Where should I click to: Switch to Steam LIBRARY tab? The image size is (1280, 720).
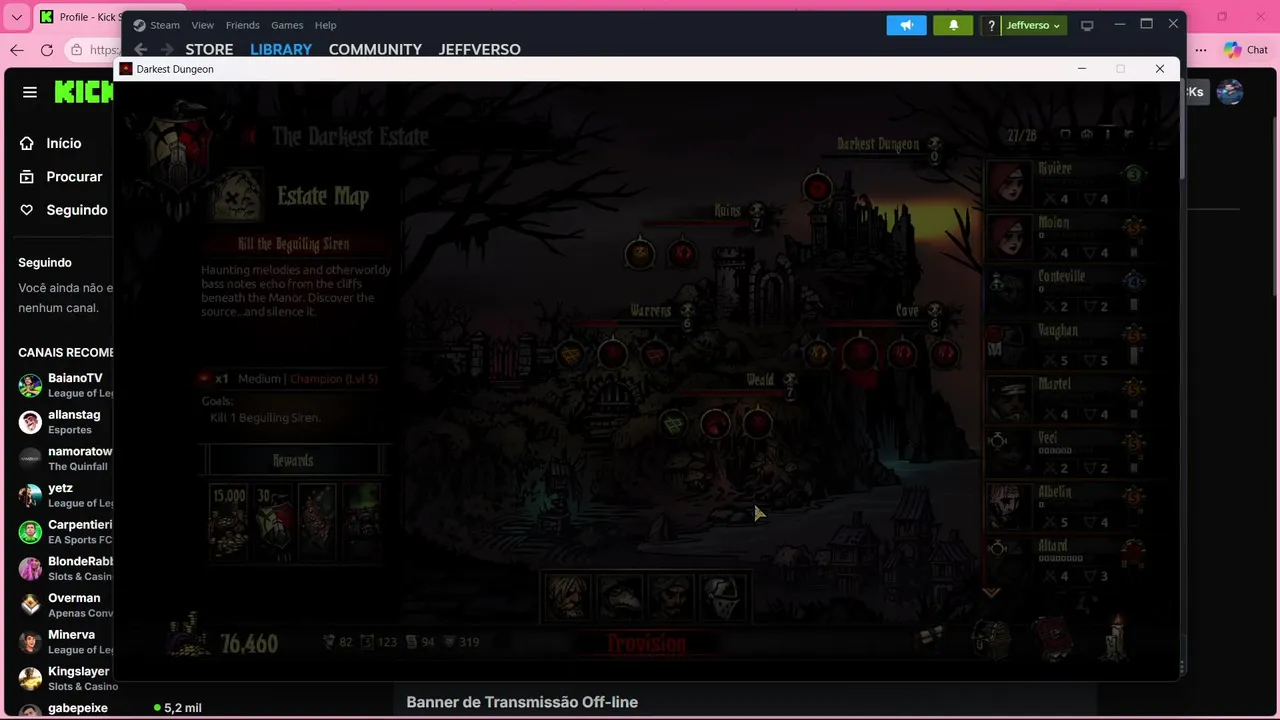click(281, 49)
